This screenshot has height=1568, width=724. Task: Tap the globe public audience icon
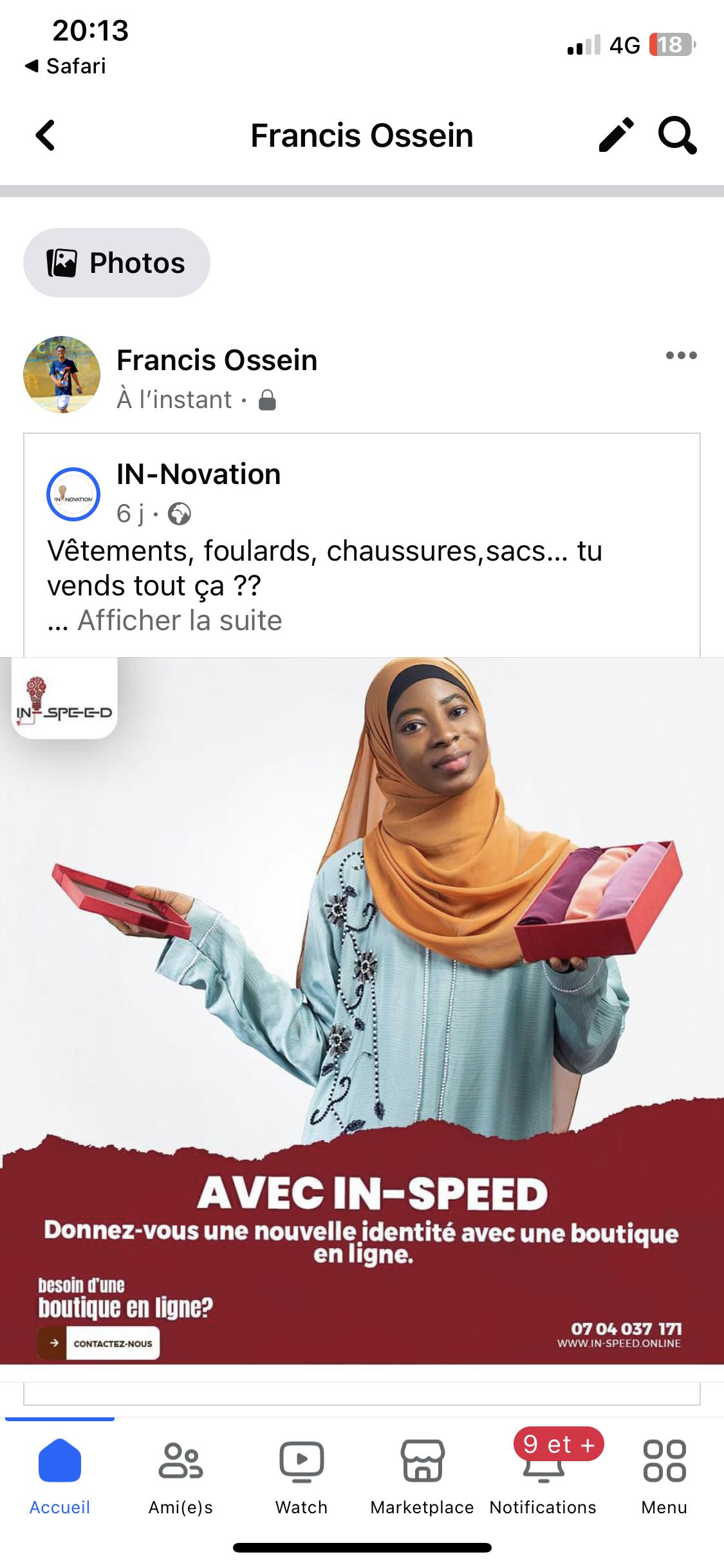(x=179, y=514)
